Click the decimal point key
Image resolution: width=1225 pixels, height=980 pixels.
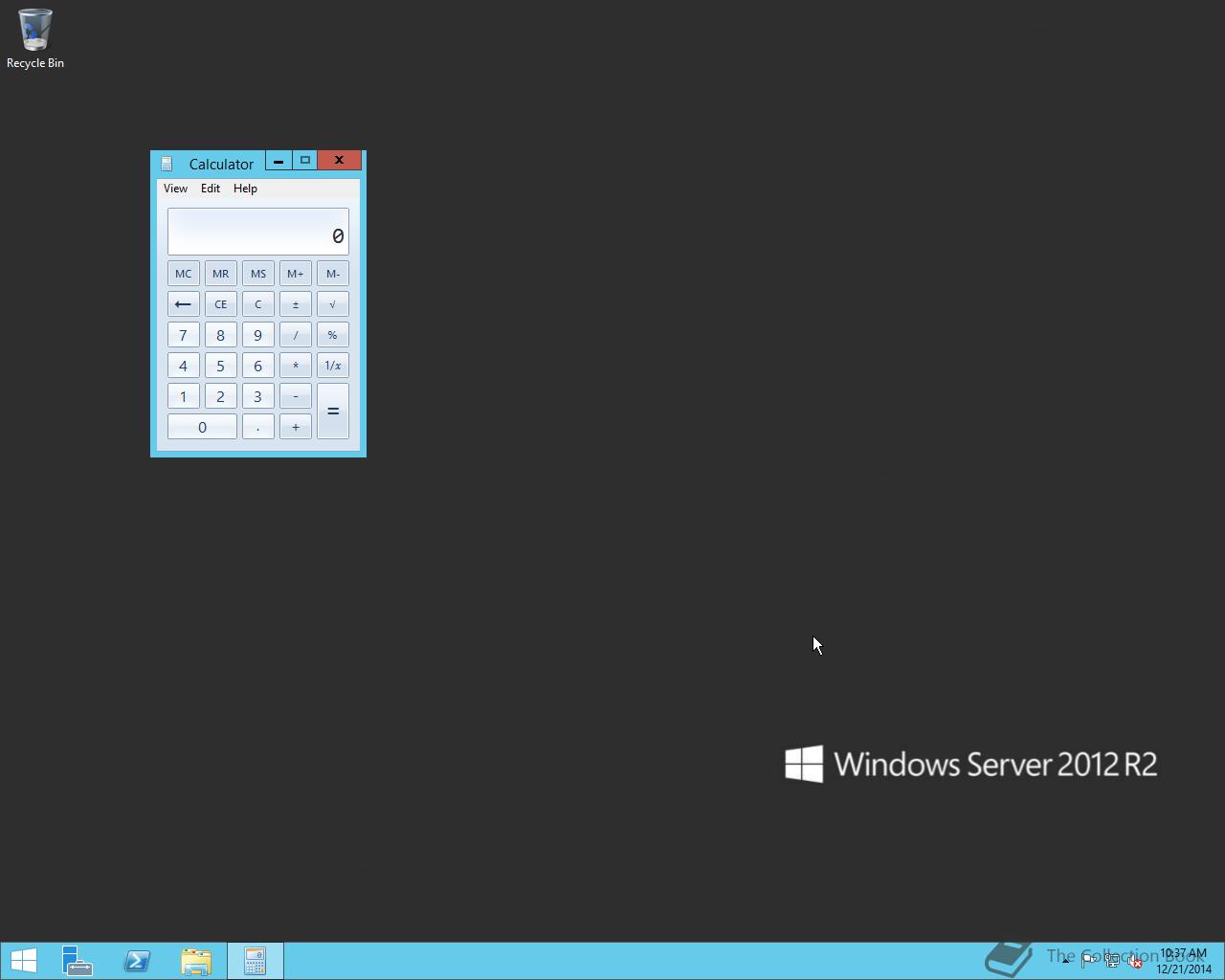click(x=257, y=427)
